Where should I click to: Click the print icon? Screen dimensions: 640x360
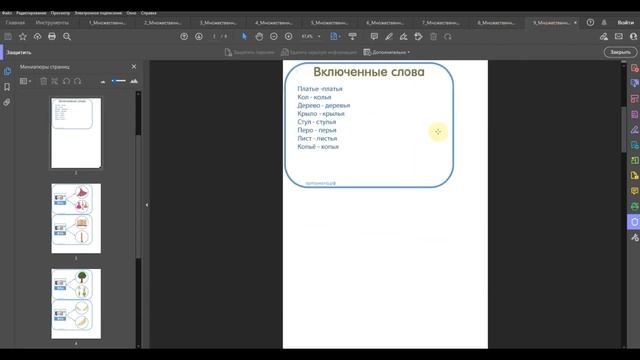52,37
